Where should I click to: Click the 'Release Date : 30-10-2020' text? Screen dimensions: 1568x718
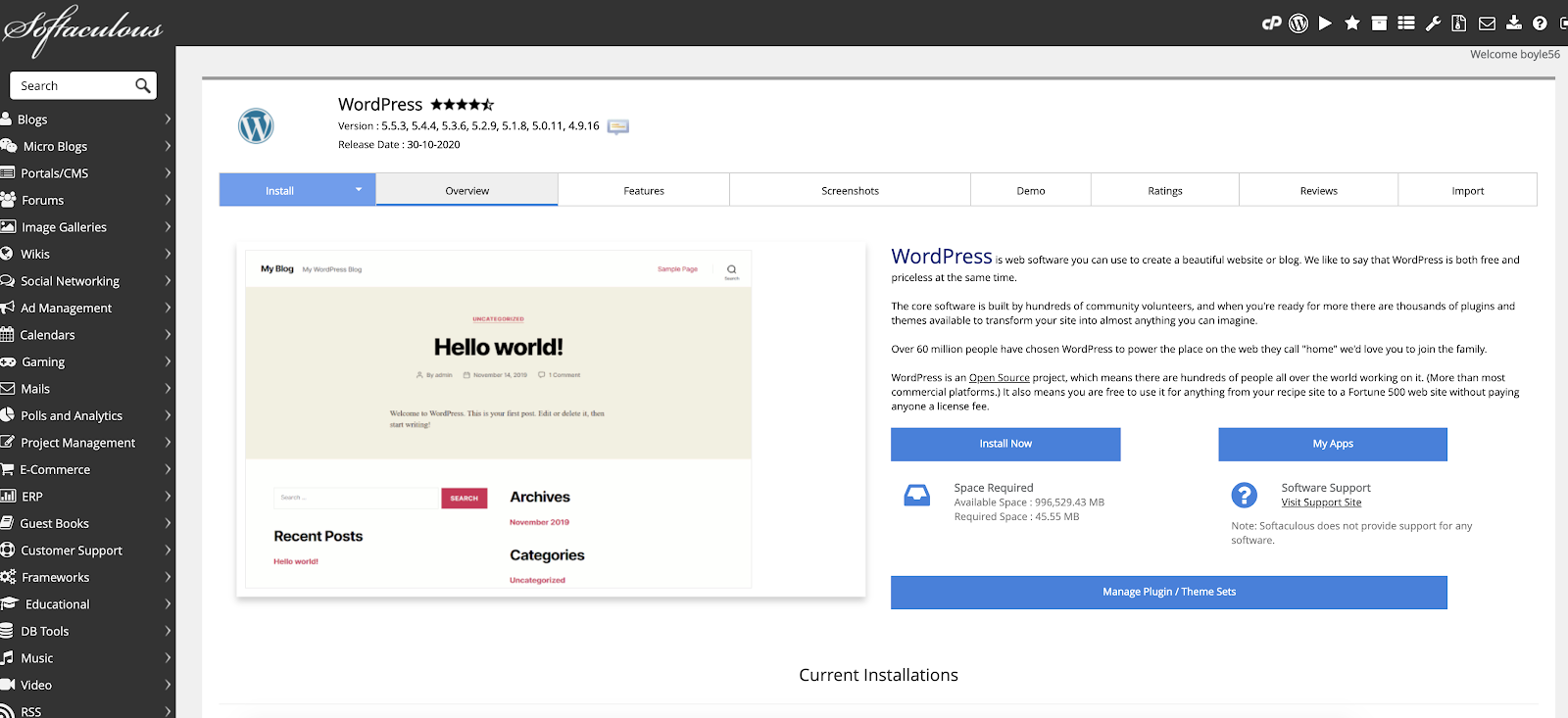click(x=399, y=145)
